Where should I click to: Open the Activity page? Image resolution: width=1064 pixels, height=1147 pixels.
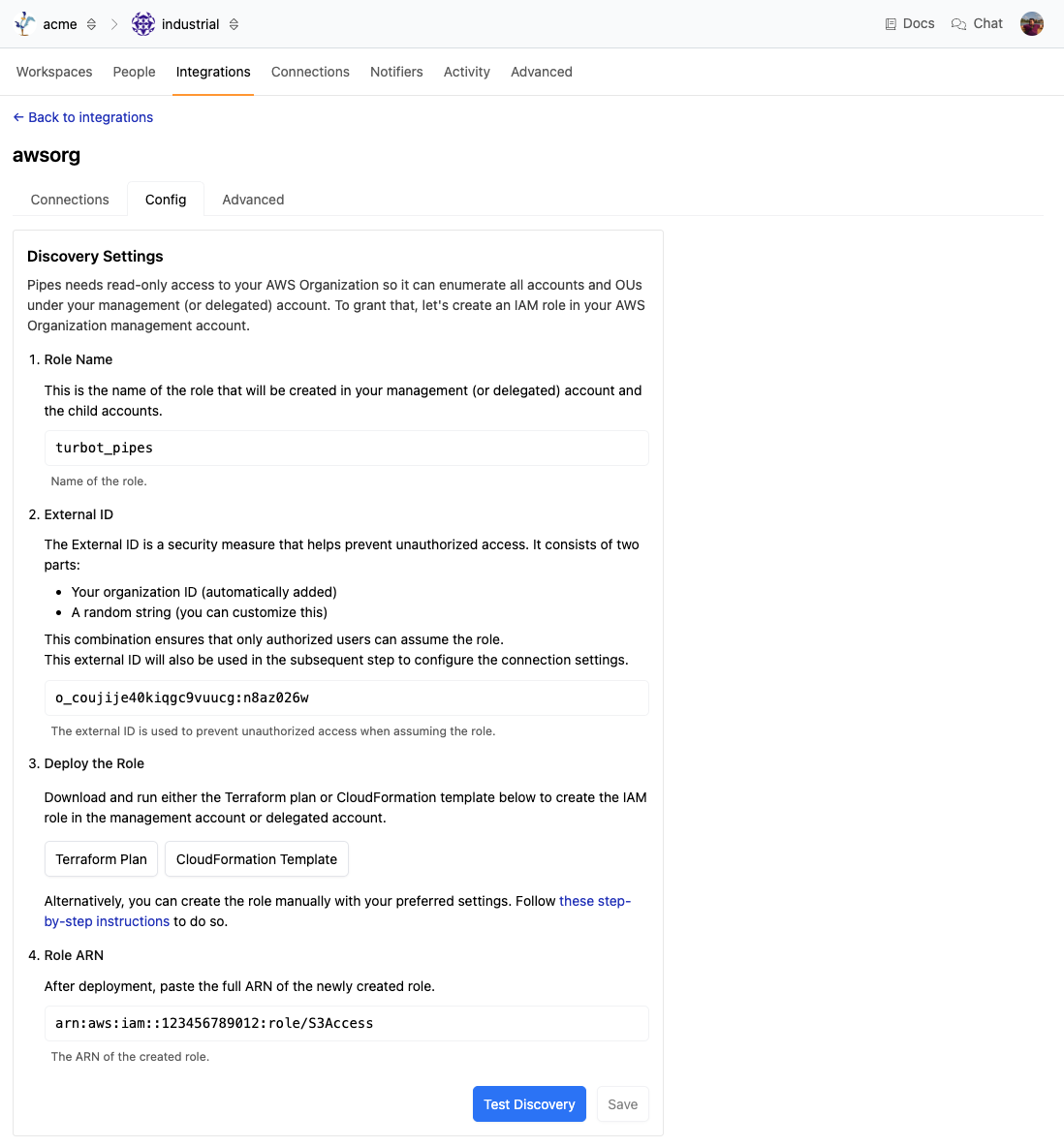(467, 72)
